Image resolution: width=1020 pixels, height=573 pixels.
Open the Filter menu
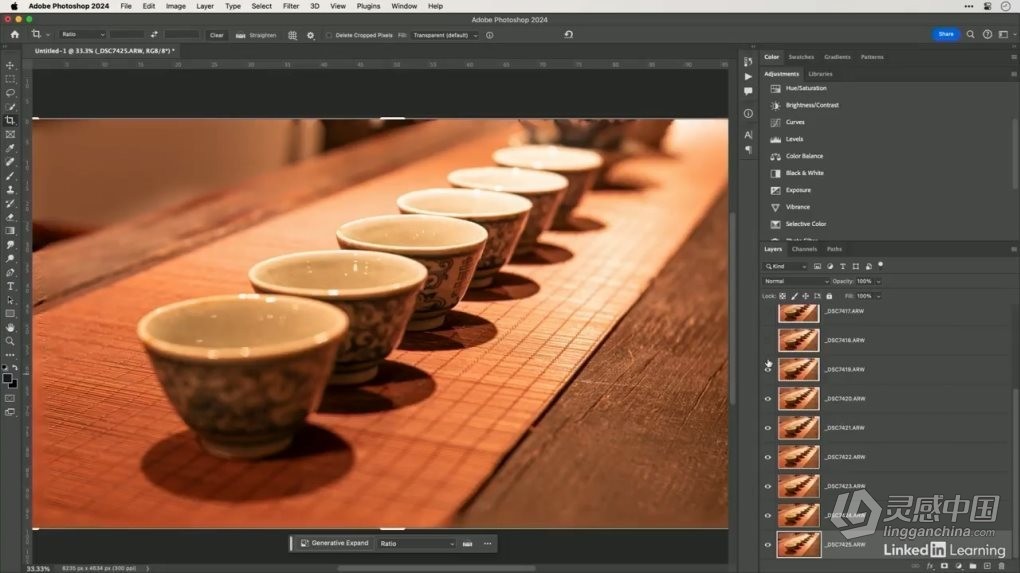291,6
